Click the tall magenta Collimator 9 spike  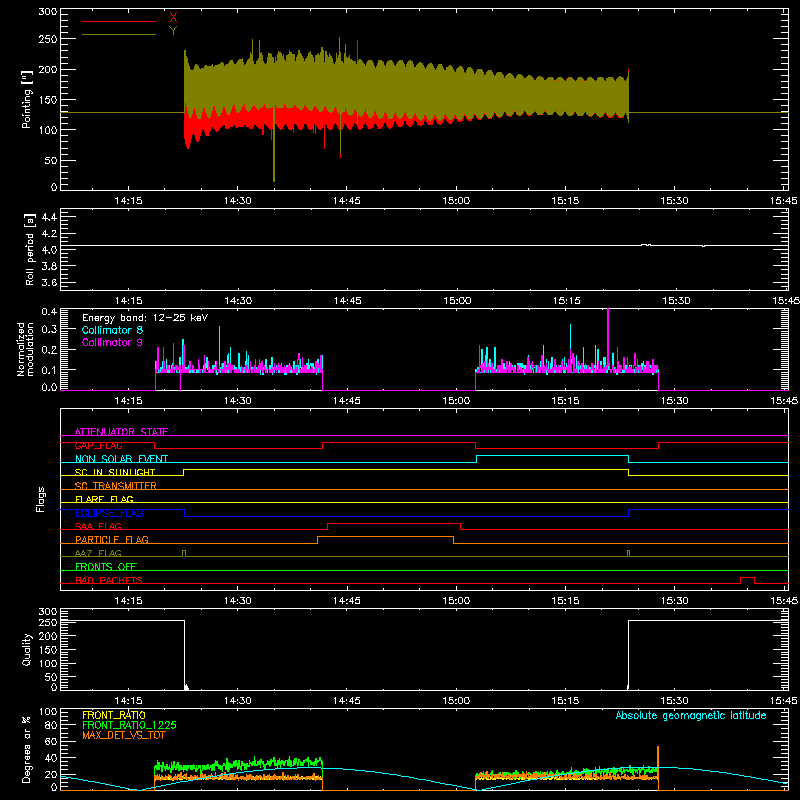(x=608, y=337)
